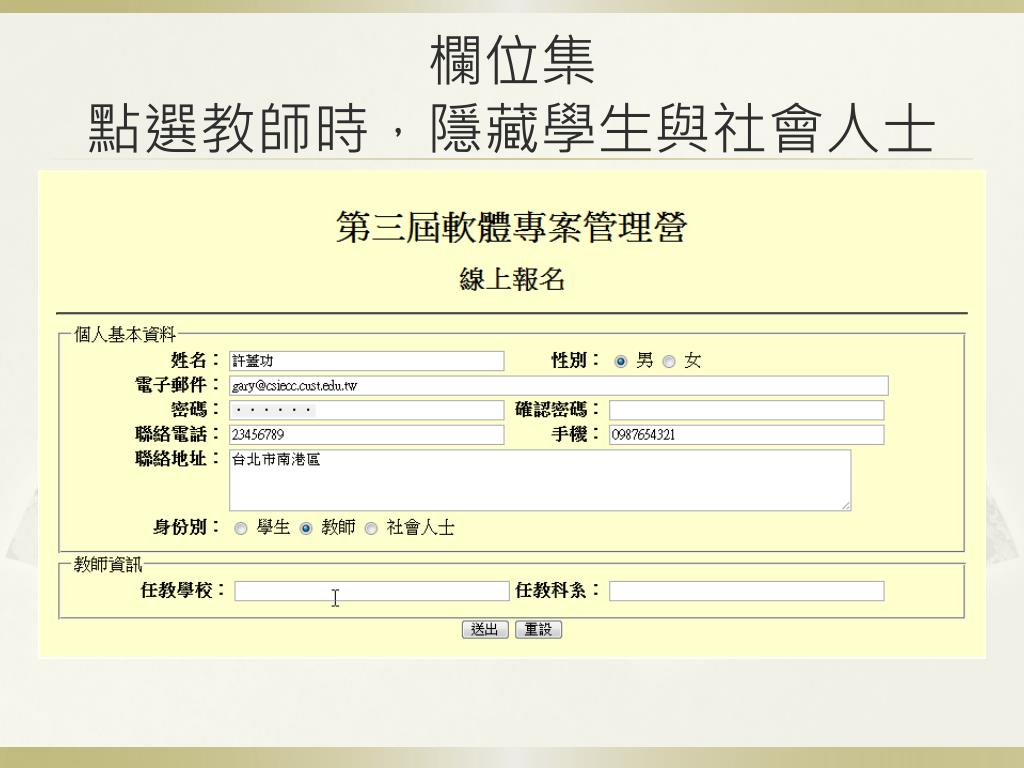Focus the 電子郵件 email input field
1024x768 pixels.
[558, 386]
